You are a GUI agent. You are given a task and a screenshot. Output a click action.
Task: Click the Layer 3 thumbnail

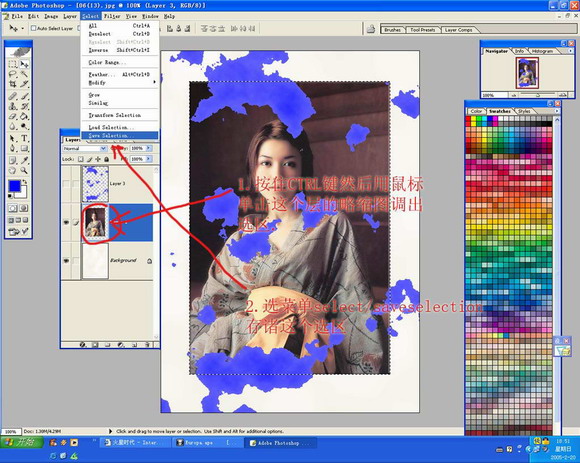click(95, 183)
